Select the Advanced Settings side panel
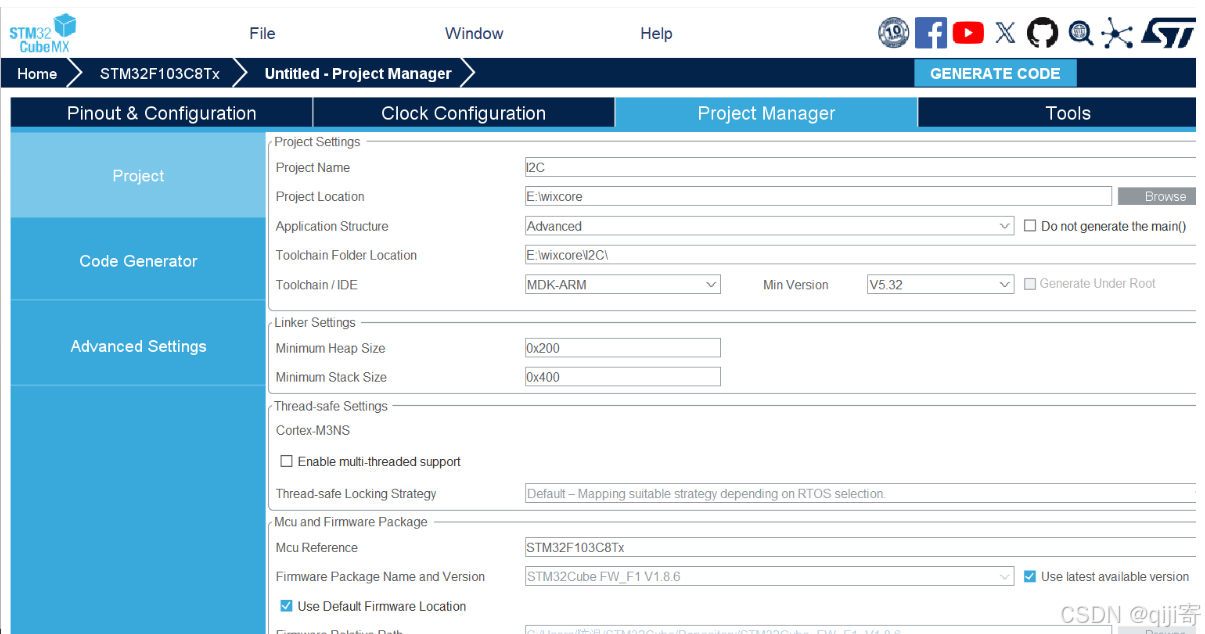The height and width of the screenshot is (634, 1205). click(138, 346)
